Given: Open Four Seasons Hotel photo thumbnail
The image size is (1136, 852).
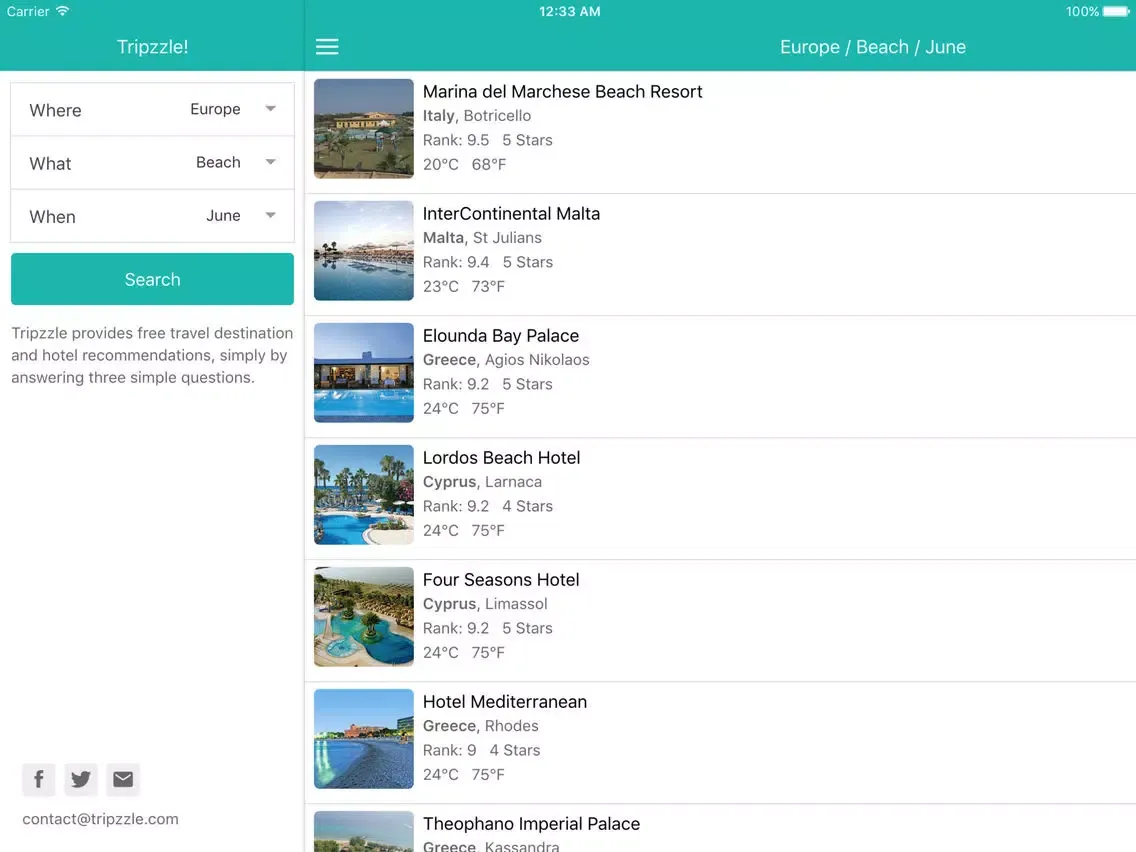Looking at the screenshot, I should click(x=364, y=617).
